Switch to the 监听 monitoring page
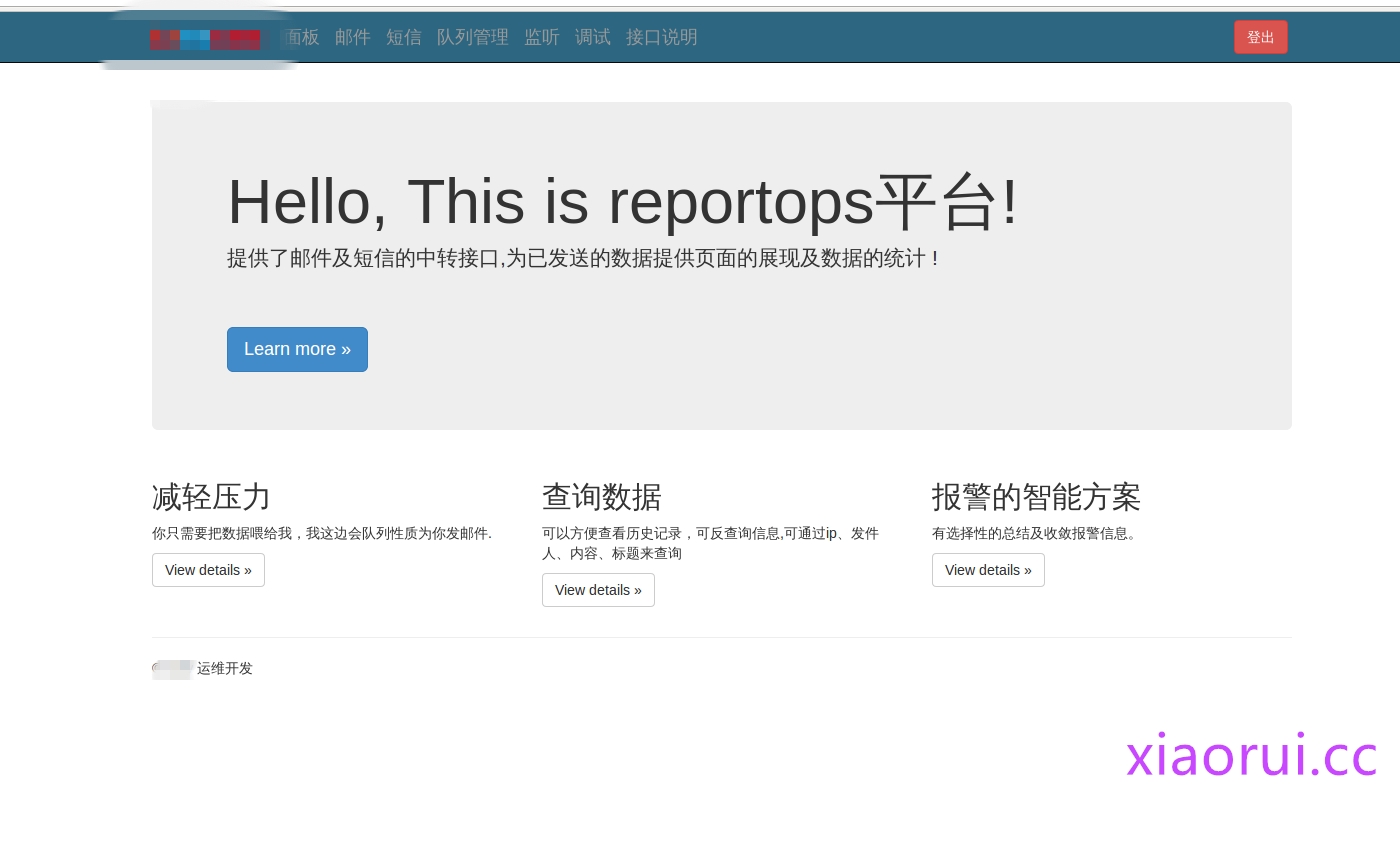 [542, 37]
